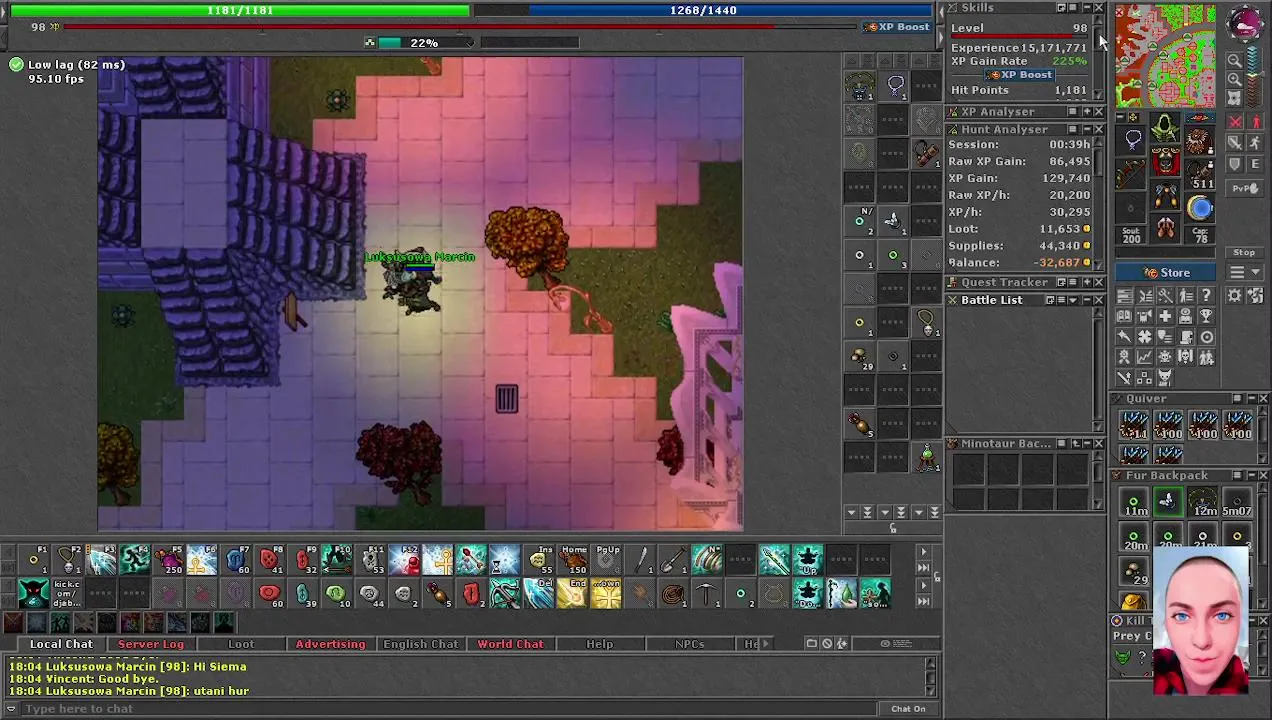Collapse the Skills panel
The height and width of the screenshot is (720, 1272).
click(x=1087, y=7)
